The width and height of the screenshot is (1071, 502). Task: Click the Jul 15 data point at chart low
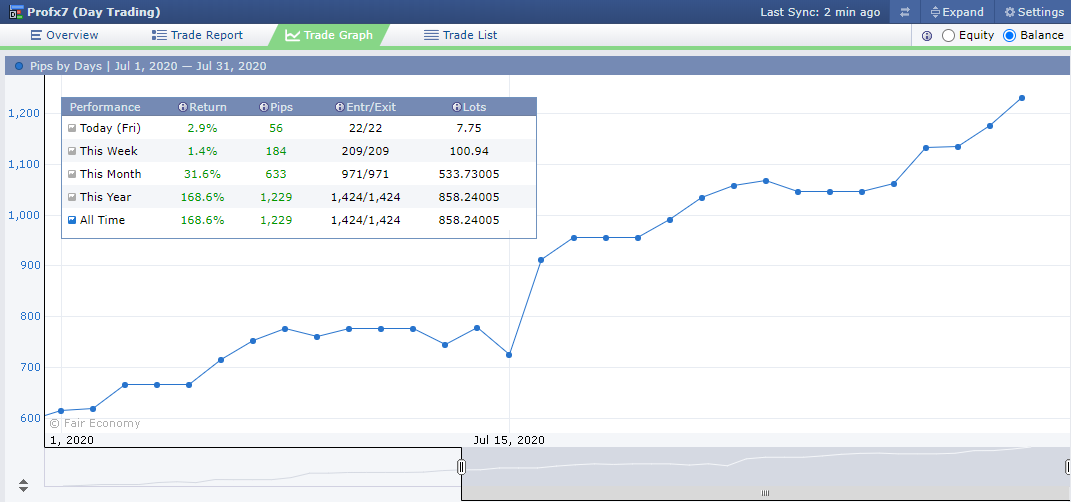tap(509, 355)
